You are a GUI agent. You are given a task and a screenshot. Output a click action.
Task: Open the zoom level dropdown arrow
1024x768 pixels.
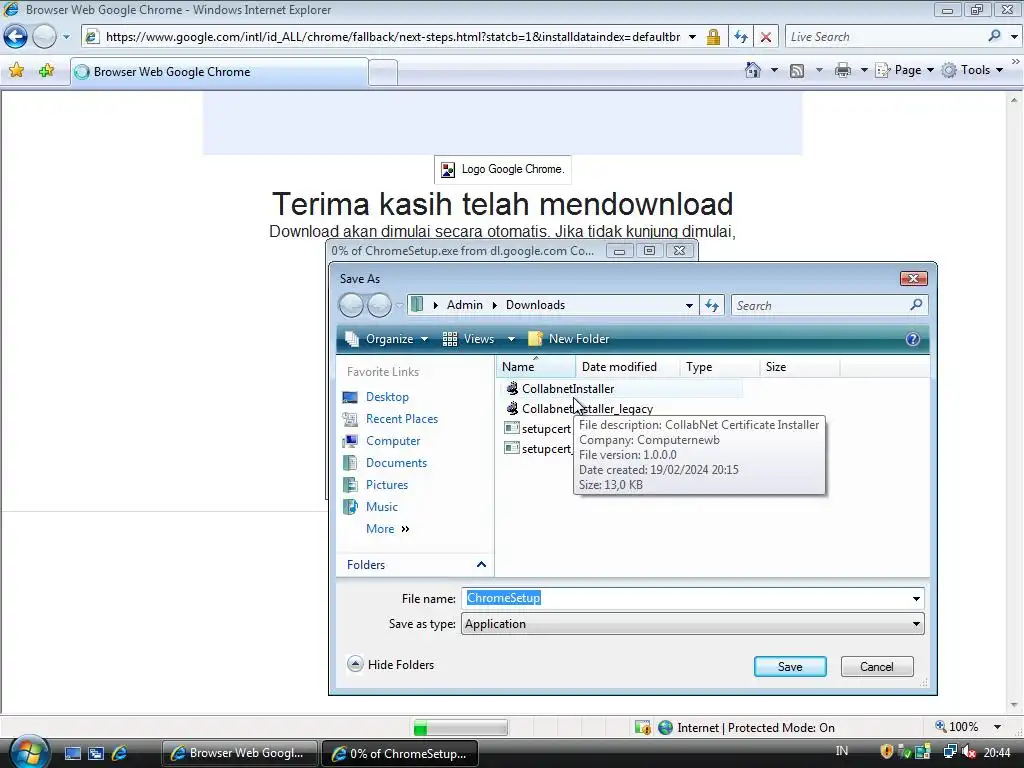pos(997,727)
